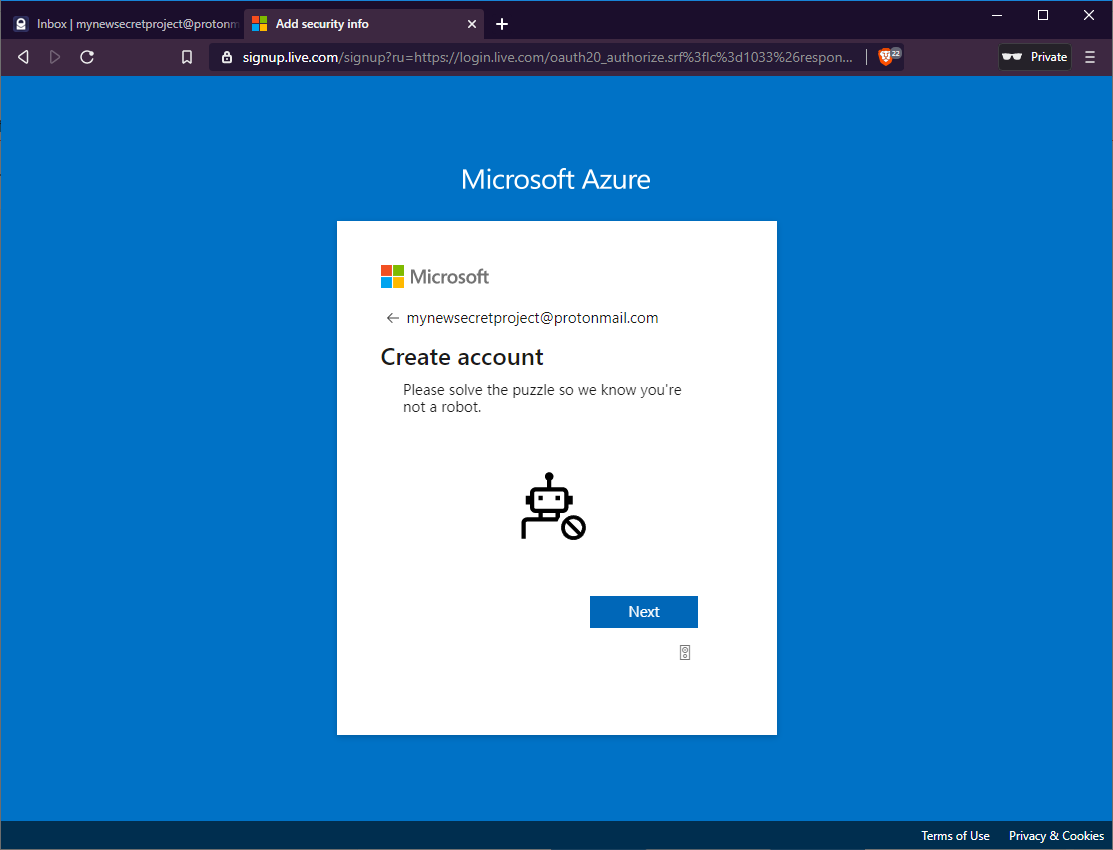Click the ProtonMail favicon on Inbox tab
Image resolution: width=1113 pixels, height=850 pixels.
click(x=21, y=24)
